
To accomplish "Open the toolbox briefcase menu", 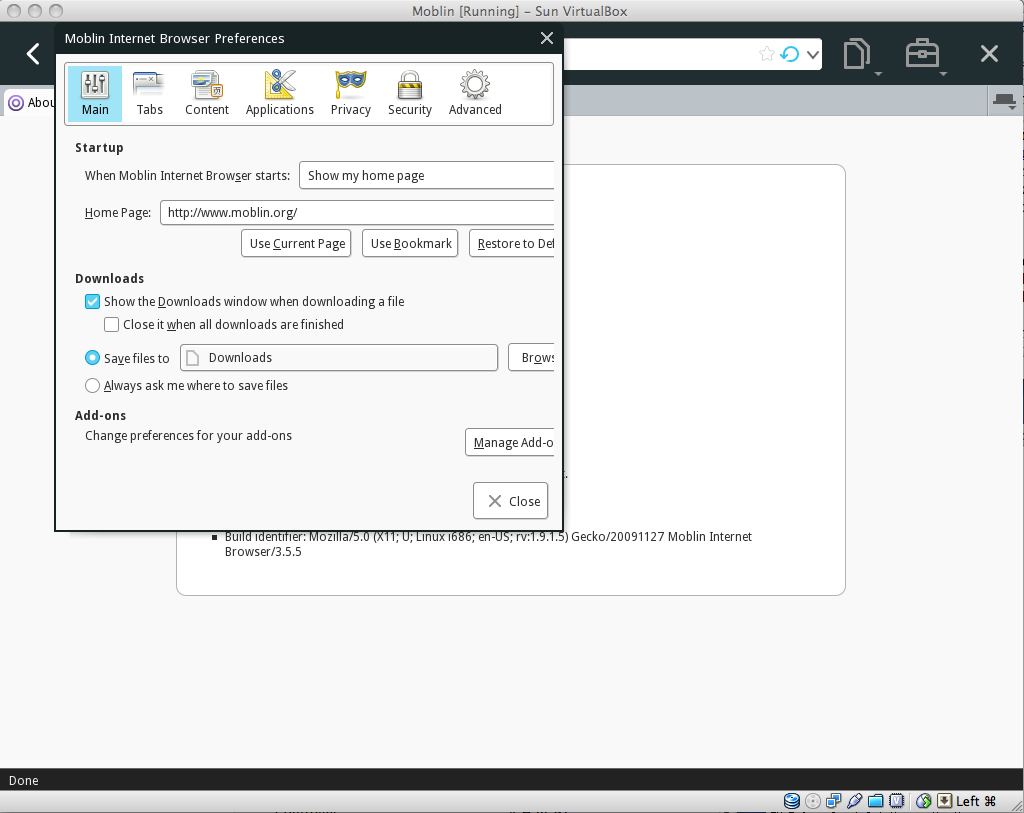I will pos(924,55).
